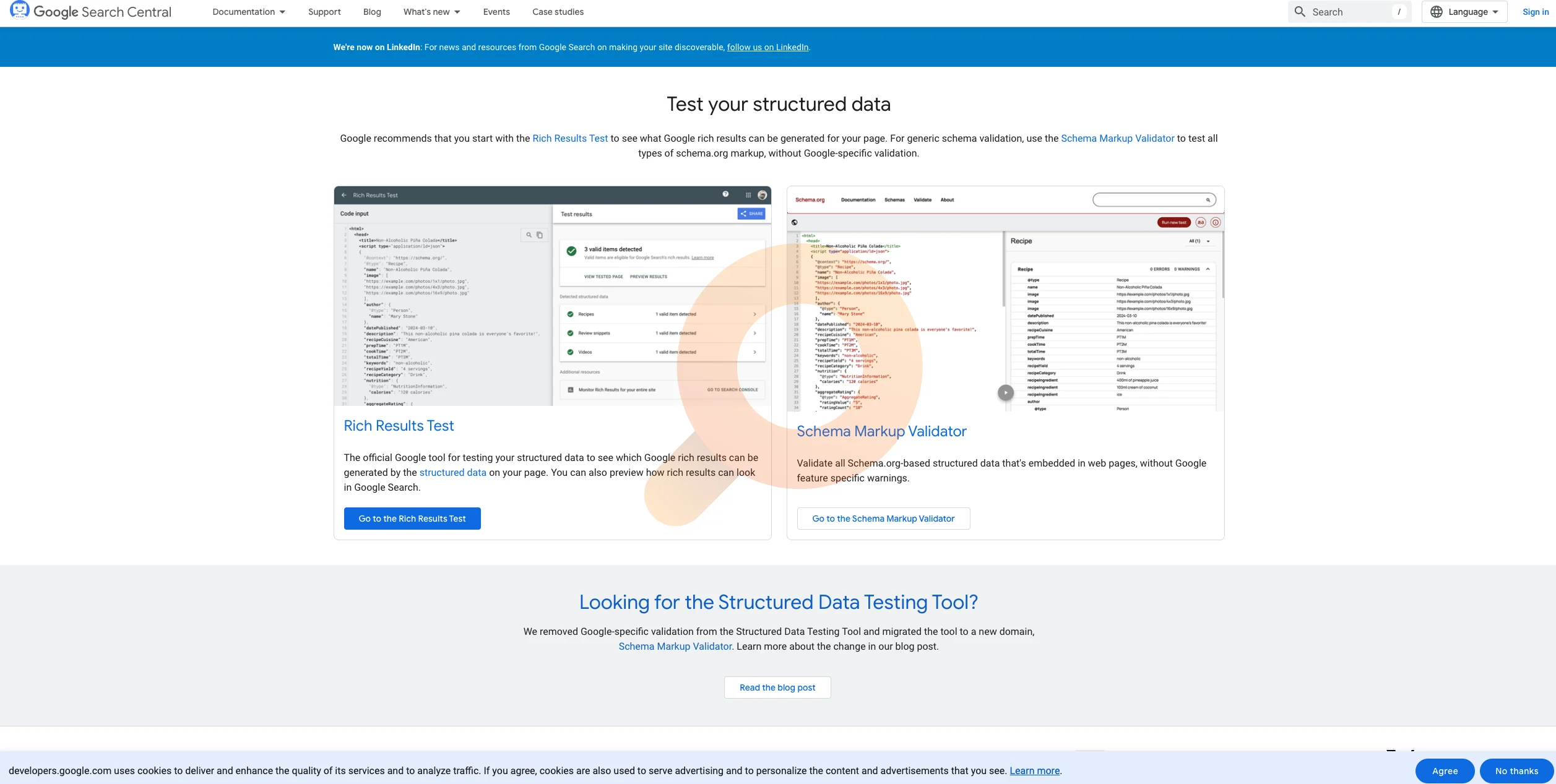
Task: Click the Google Search Central robot logo
Action: pos(20,11)
